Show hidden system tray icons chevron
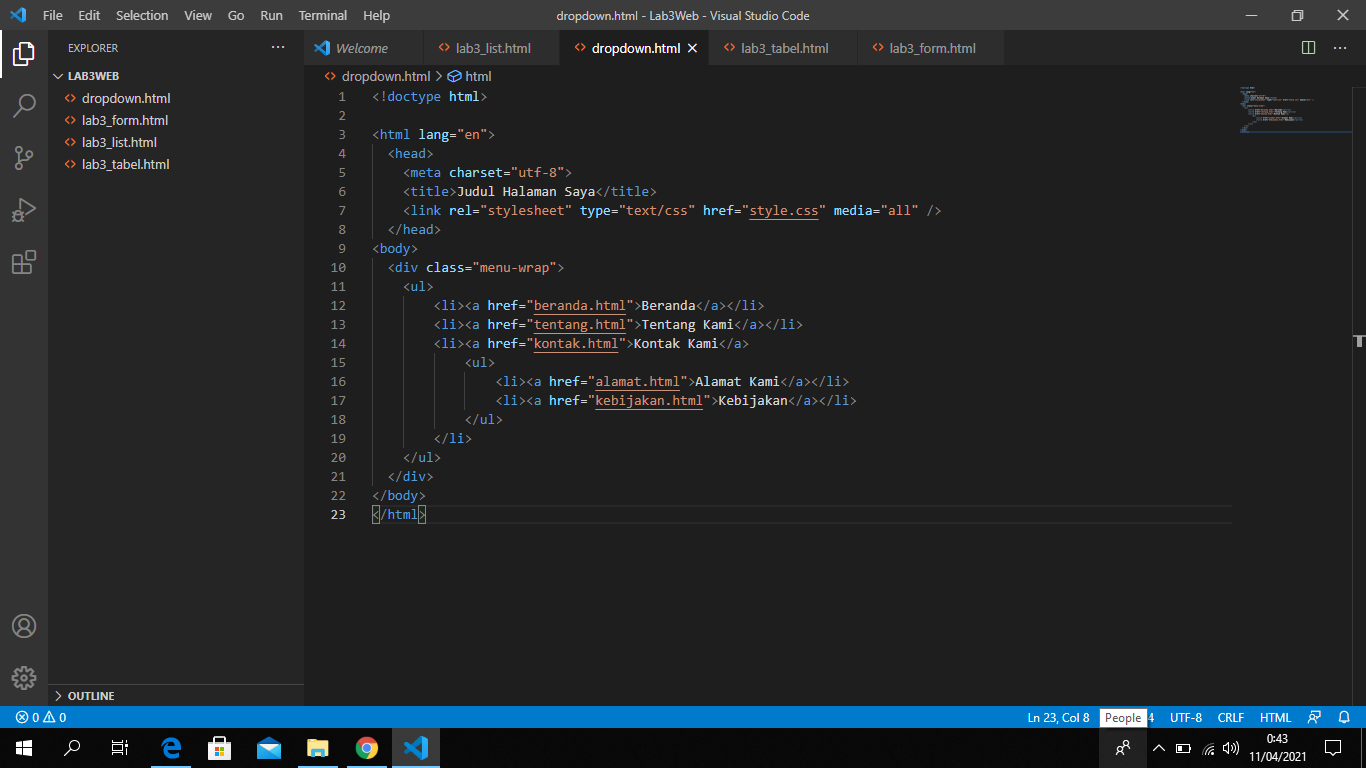This screenshot has height=768, width=1366. click(1159, 748)
